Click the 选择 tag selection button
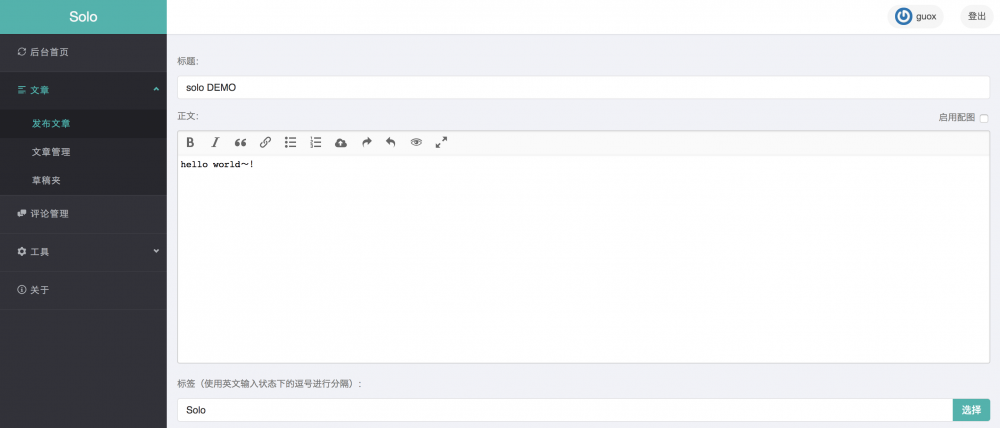This screenshot has height=428, width=1000. point(971,410)
